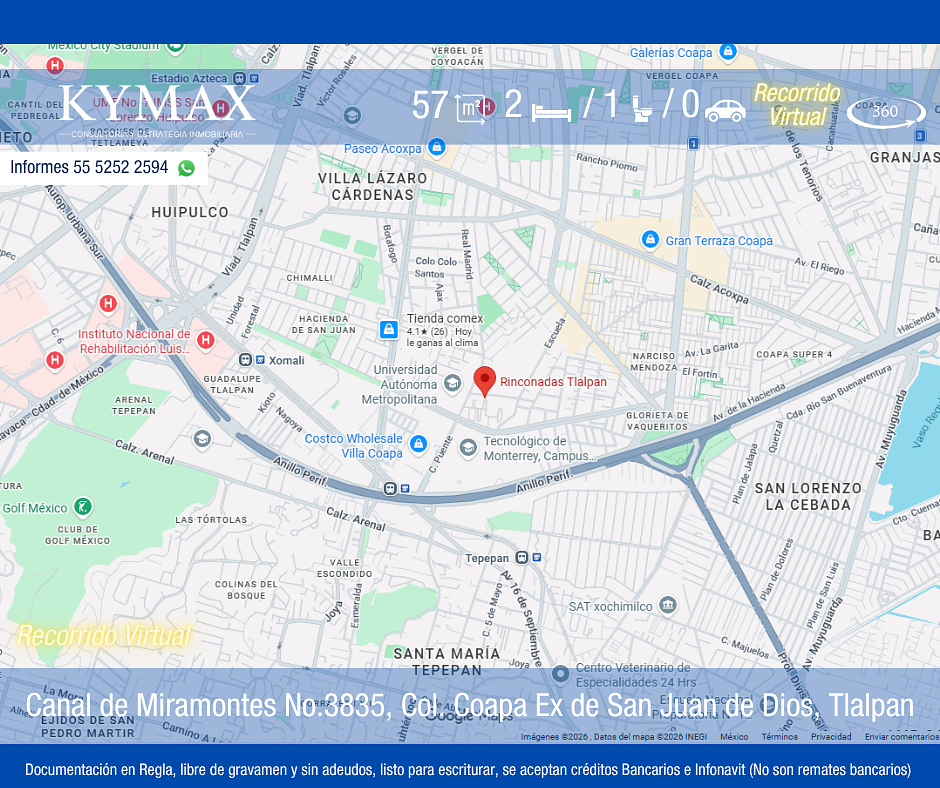Click the Galerías Coapa shopping icon
This screenshot has width=940, height=788.
[x=728, y=52]
